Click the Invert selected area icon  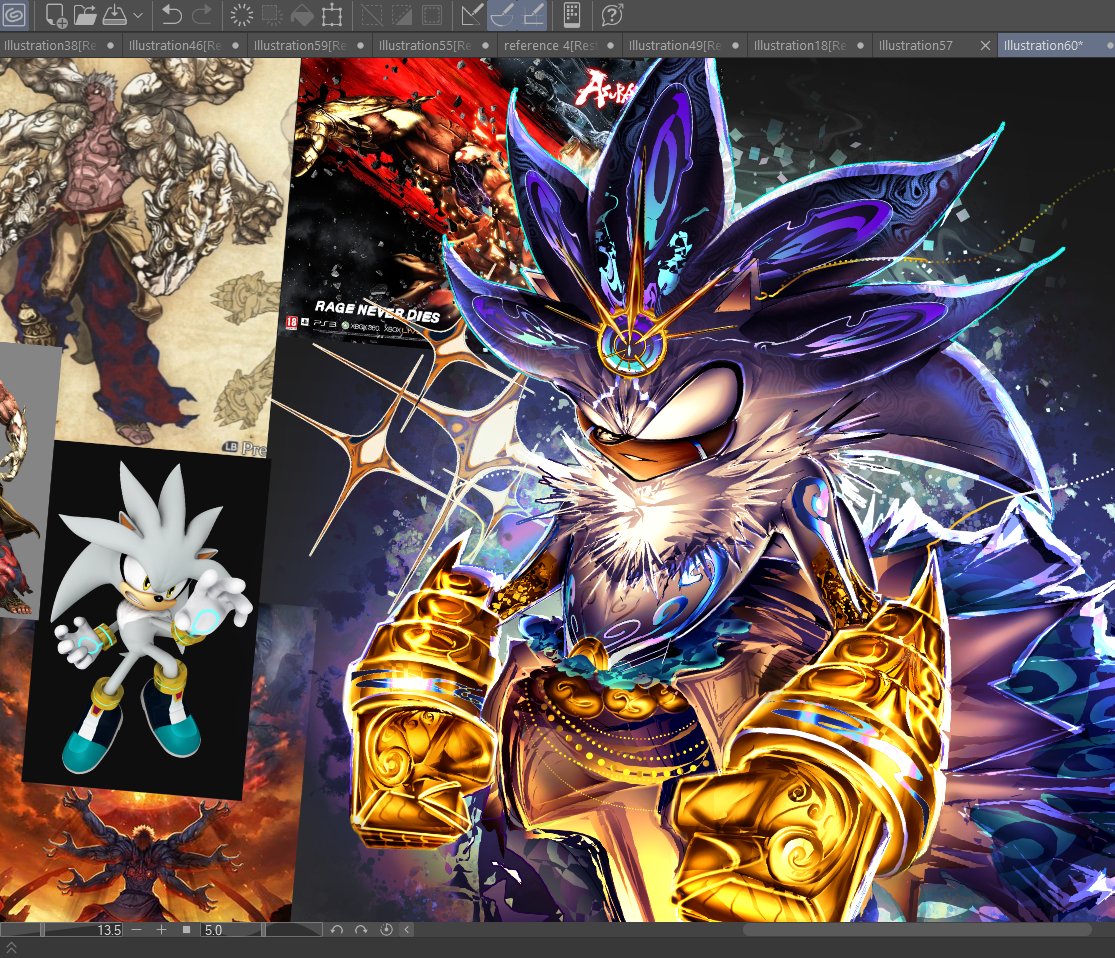[x=402, y=14]
